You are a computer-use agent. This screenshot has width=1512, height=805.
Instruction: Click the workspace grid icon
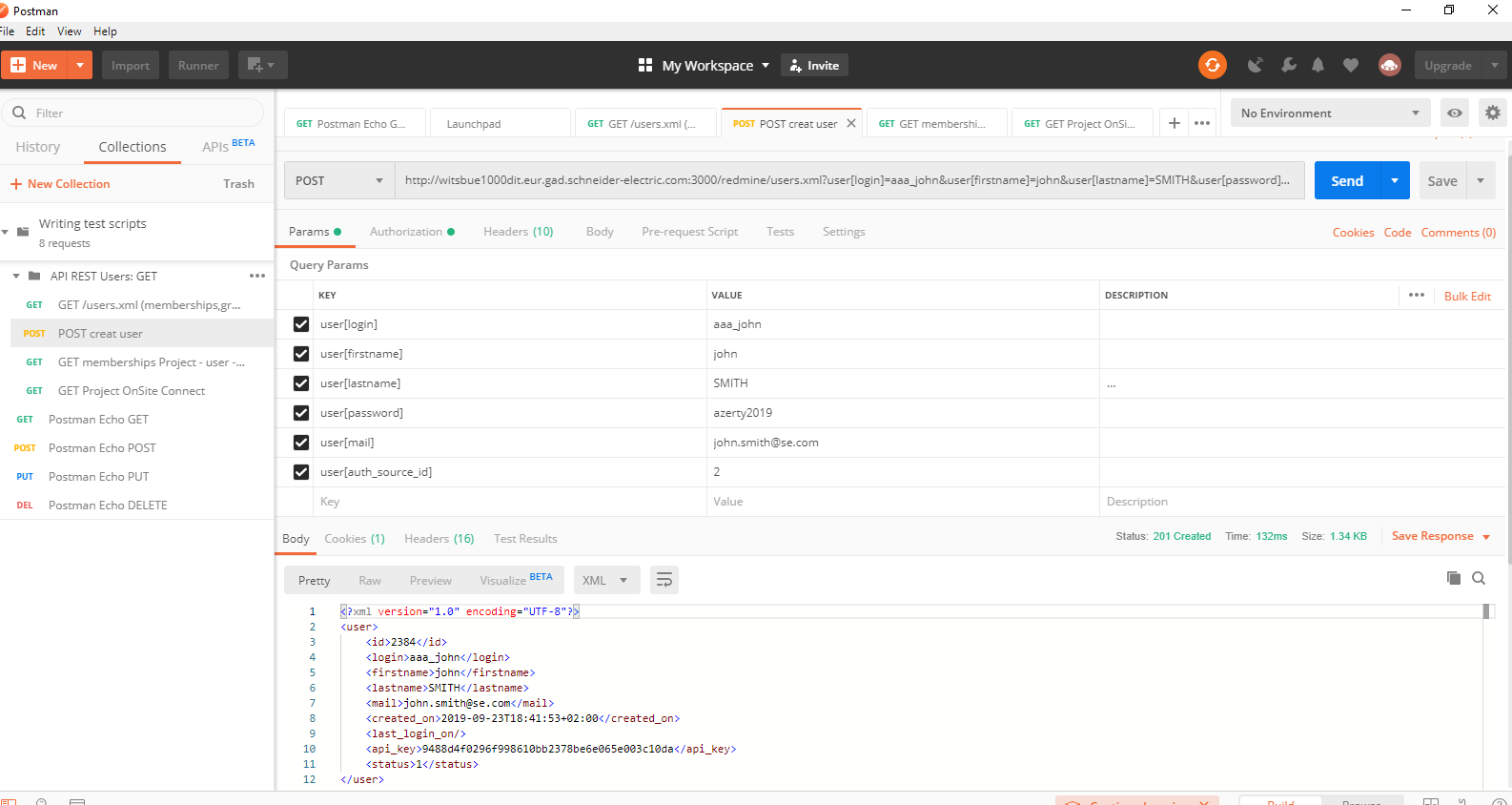coord(645,65)
